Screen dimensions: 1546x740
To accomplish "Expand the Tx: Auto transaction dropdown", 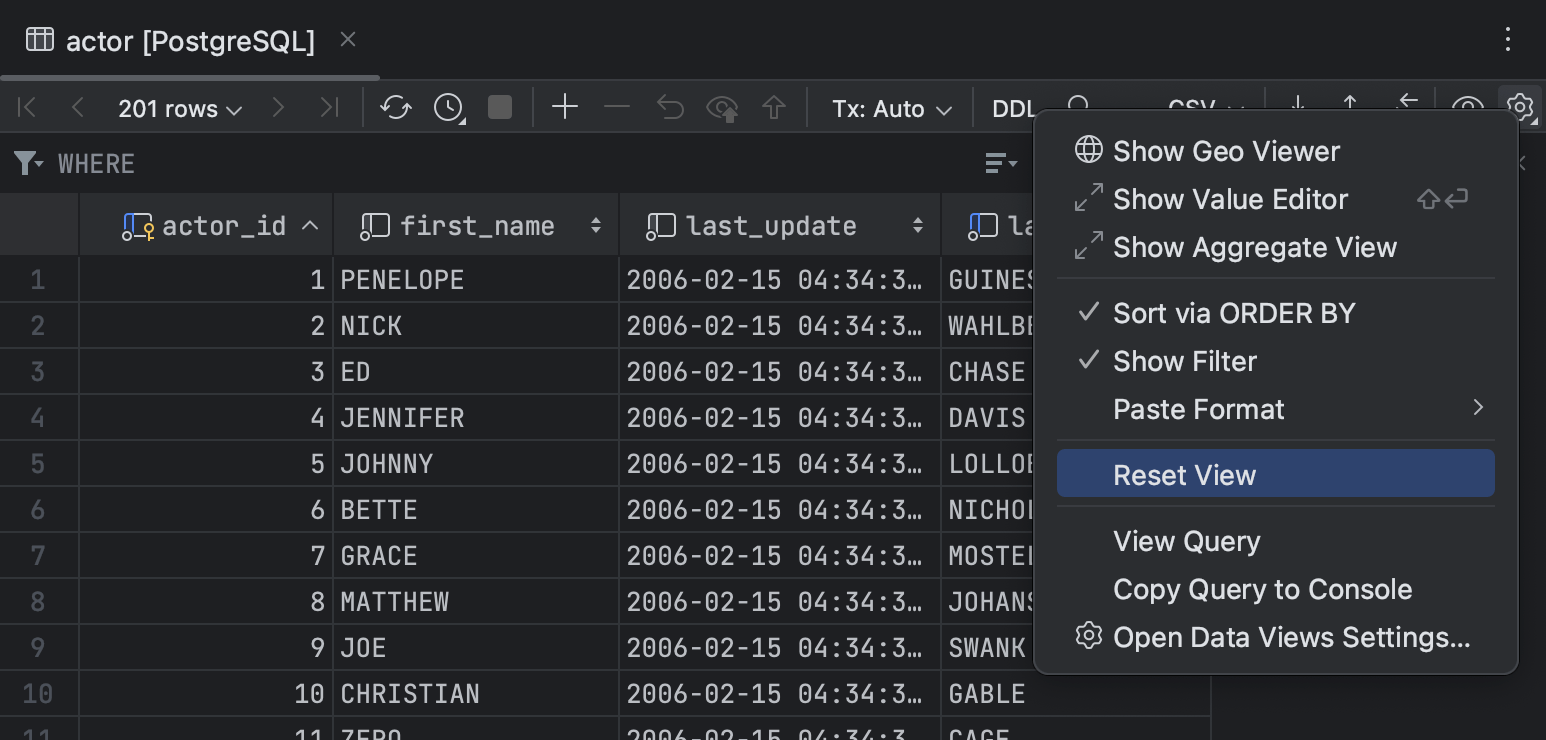I will click(889, 108).
